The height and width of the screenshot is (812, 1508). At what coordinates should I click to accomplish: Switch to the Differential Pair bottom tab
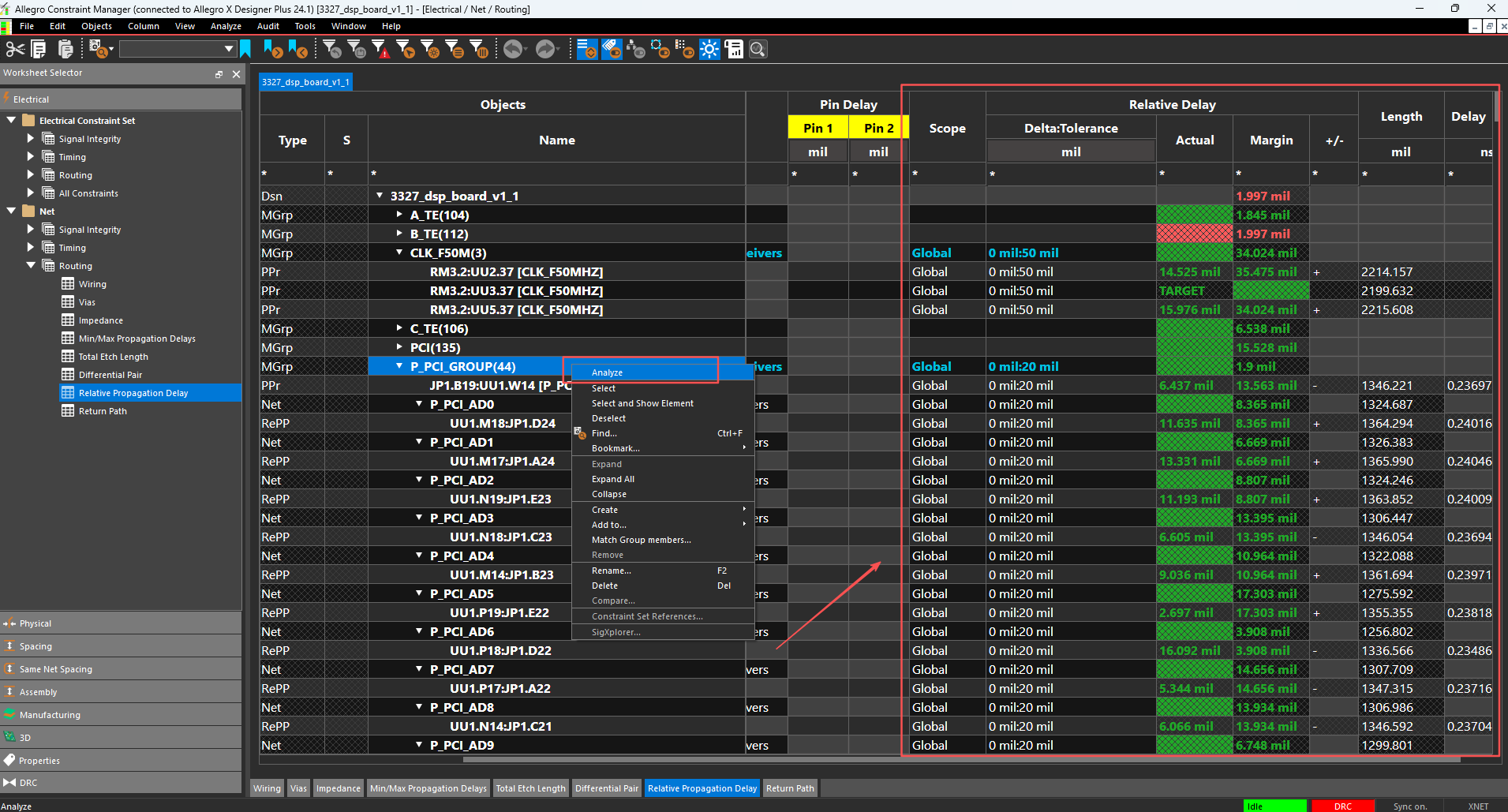pos(606,788)
